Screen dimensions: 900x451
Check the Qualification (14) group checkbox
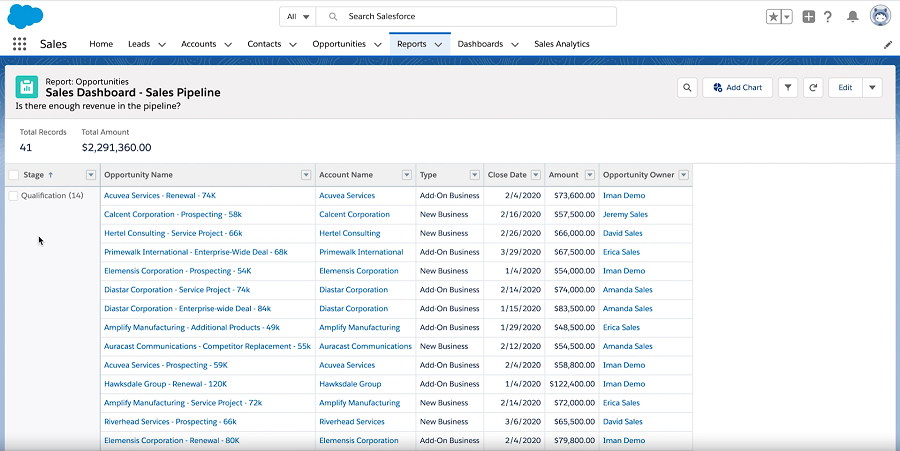pyautogui.click(x=13, y=196)
